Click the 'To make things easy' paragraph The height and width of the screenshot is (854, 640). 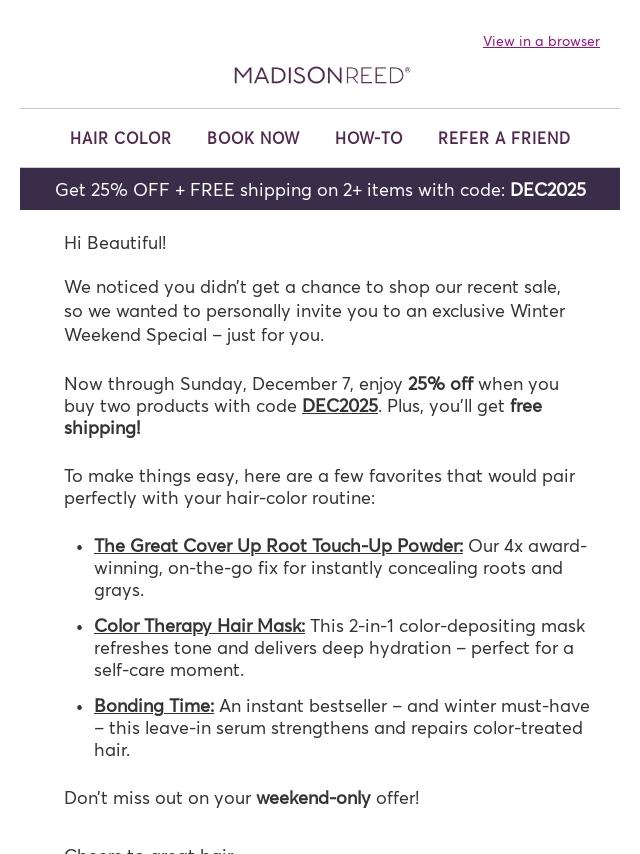tap(319, 487)
